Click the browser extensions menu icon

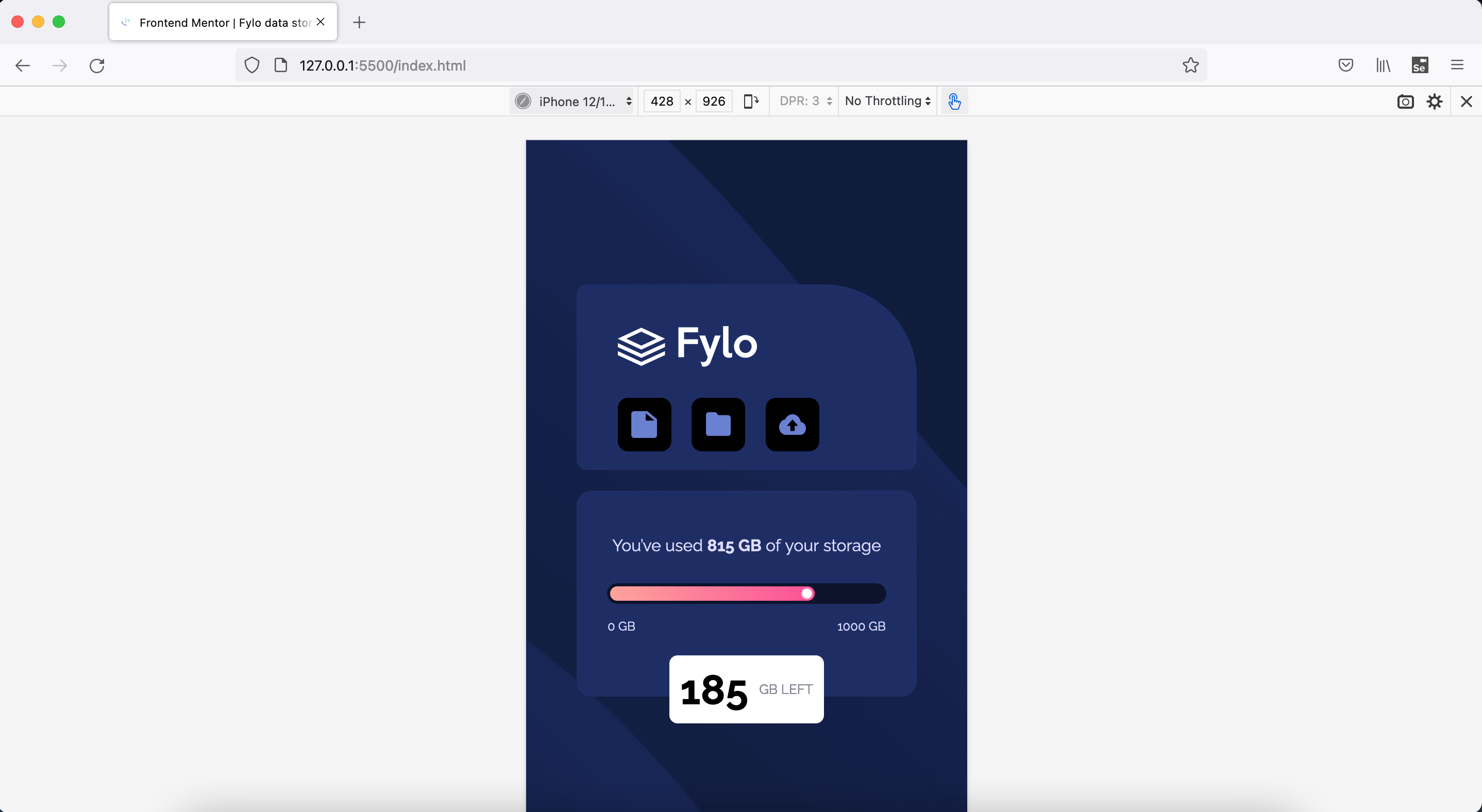click(1420, 65)
